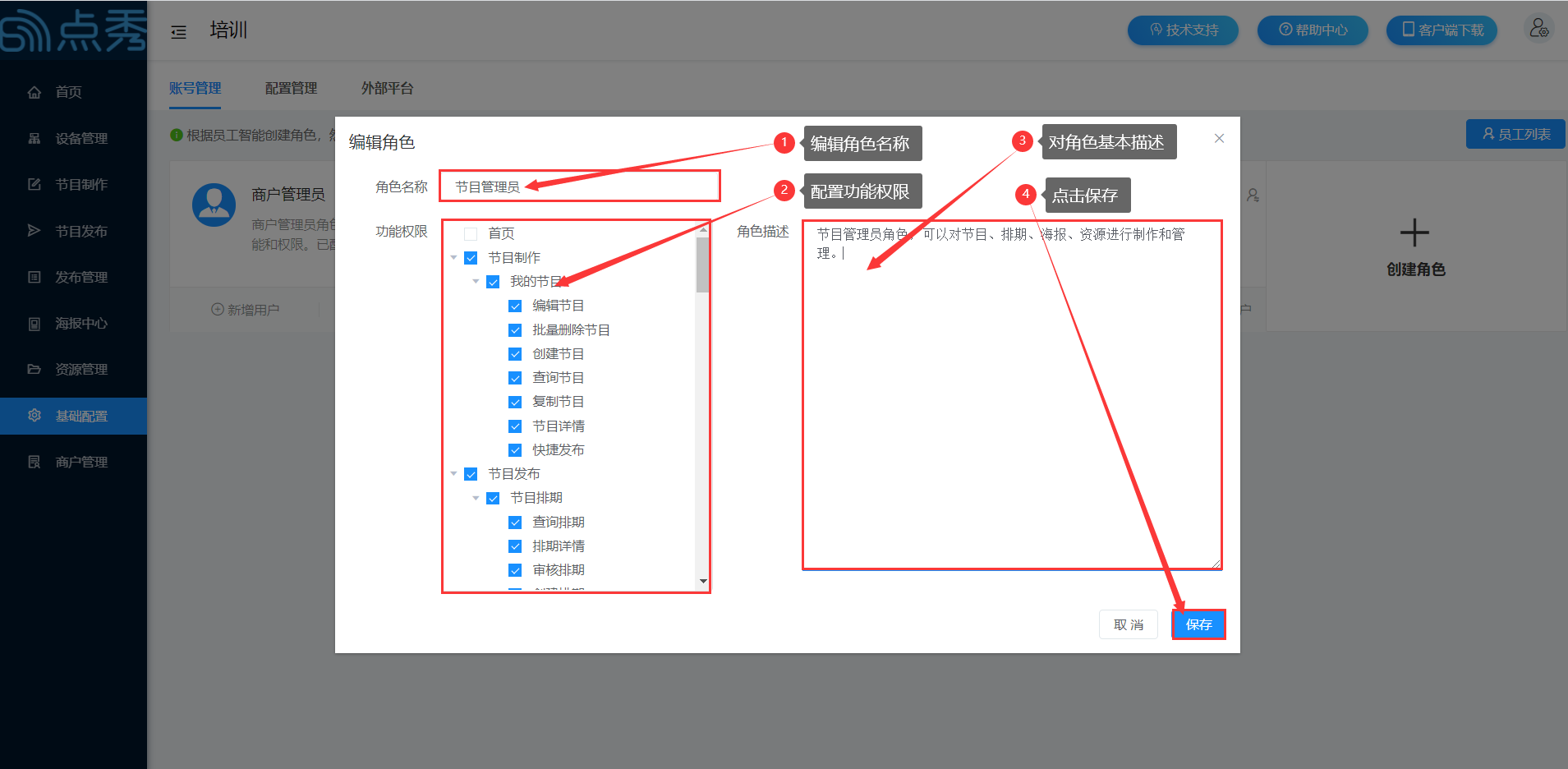This screenshot has height=769, width=1568.
Task: Uncheck the 审核排期 checkbox
Action: click(515, 570)
